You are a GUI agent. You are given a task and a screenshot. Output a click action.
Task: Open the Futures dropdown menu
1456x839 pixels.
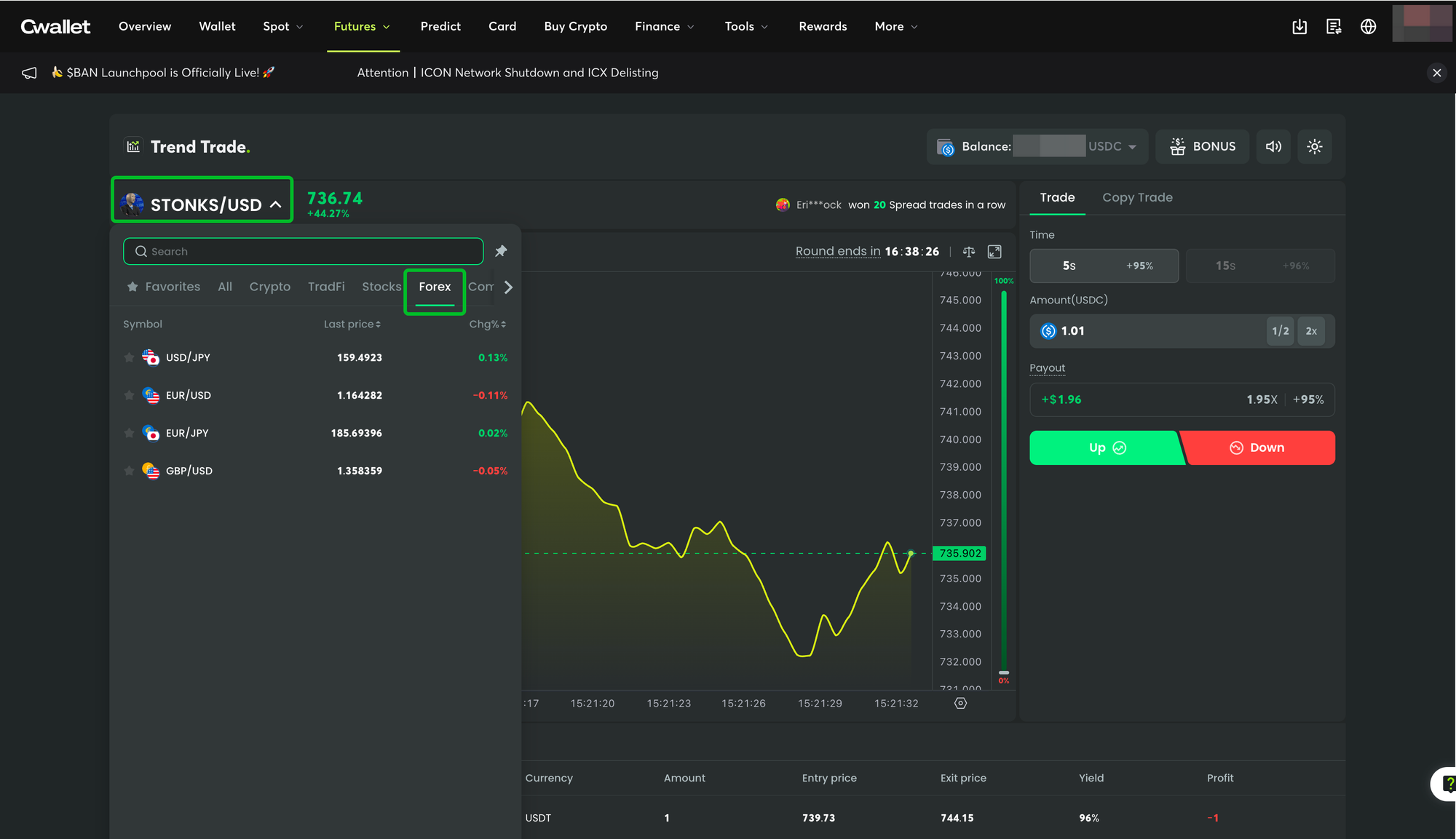tap(363, 27)
